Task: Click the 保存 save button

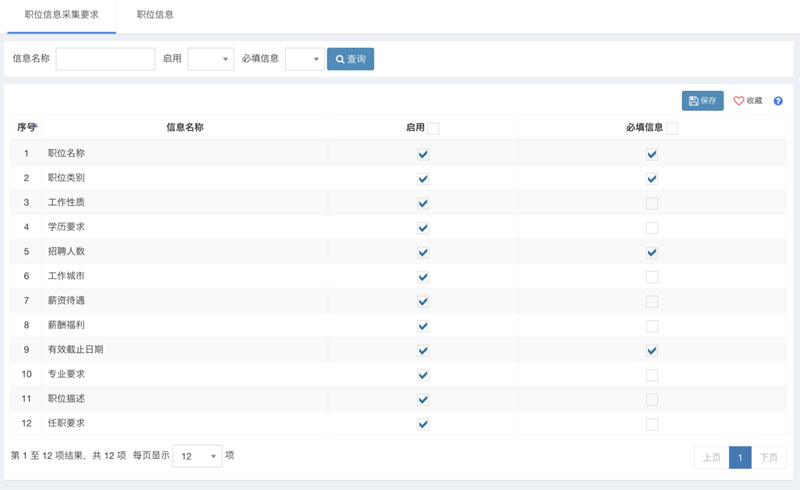Action: (702, 101)
